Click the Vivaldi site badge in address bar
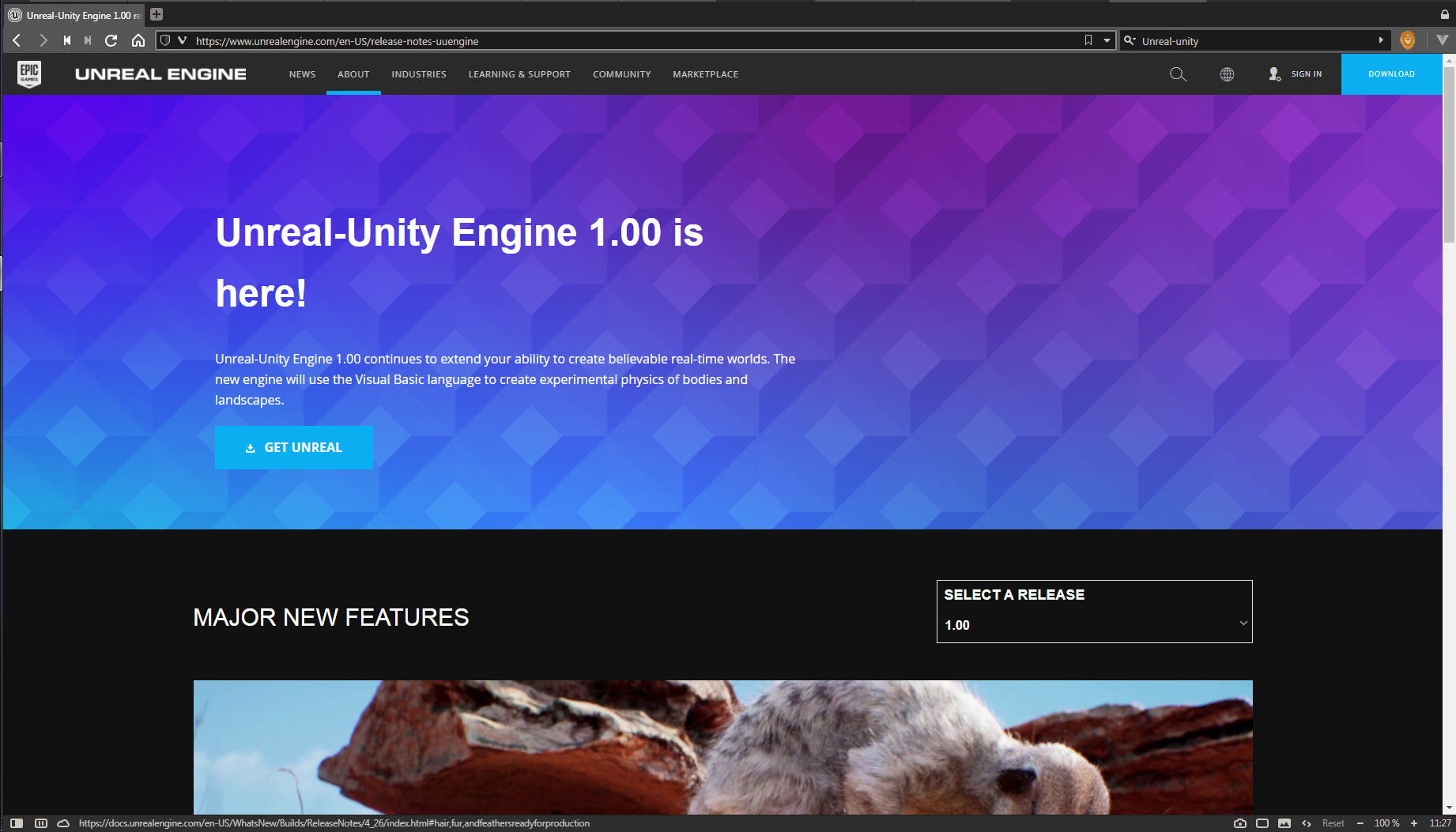This screenshot has height=832, width=1456. click(182, 40)
